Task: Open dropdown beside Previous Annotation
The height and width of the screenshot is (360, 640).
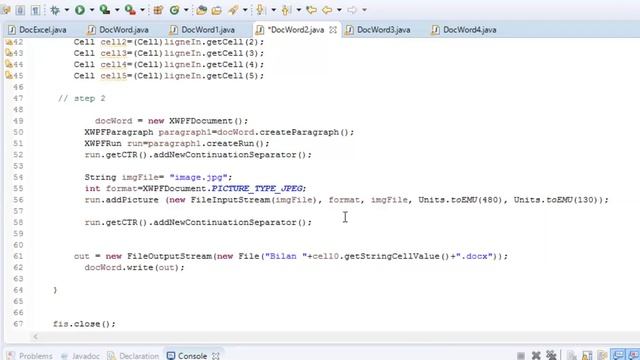Action: (x=299, y=10)
